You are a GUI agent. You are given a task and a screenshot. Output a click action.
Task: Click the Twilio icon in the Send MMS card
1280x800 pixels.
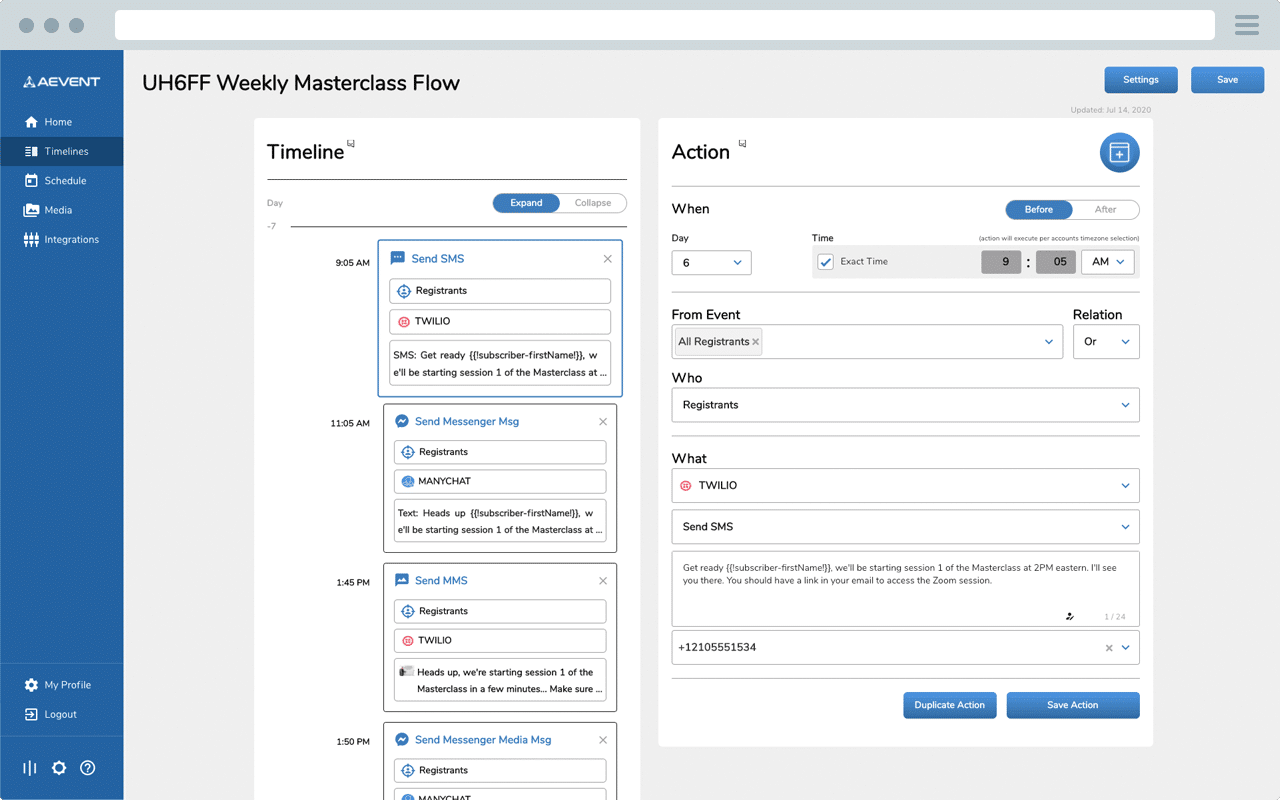pos(408,640)
